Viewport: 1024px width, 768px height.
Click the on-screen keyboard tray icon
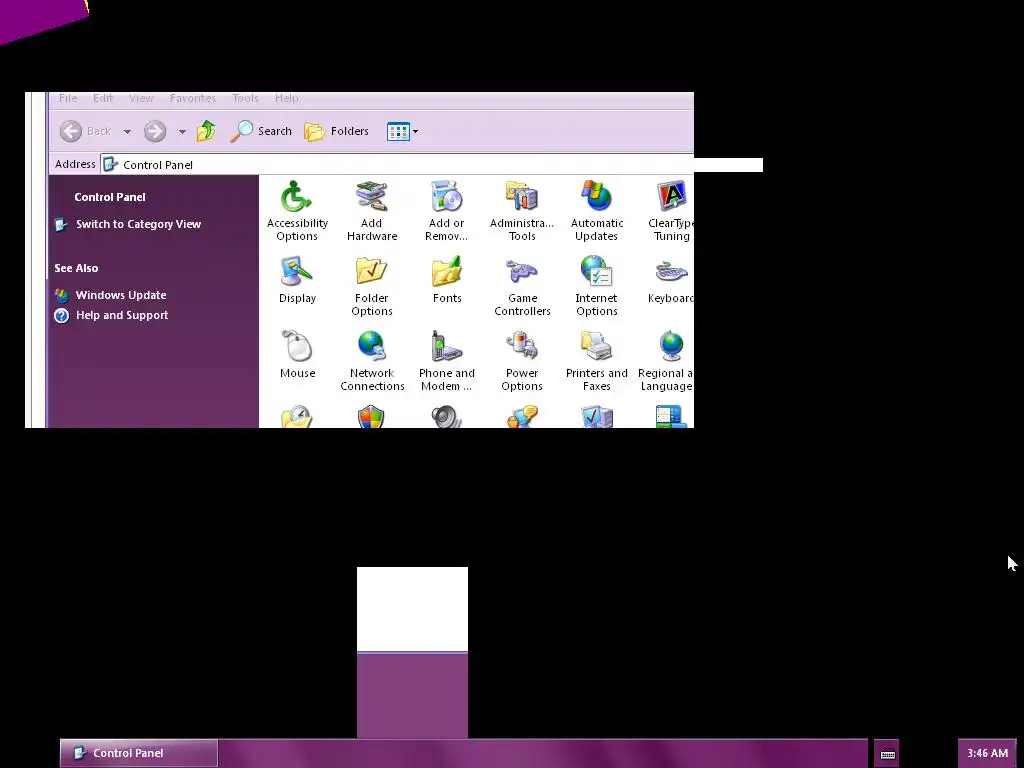[888, 754]
